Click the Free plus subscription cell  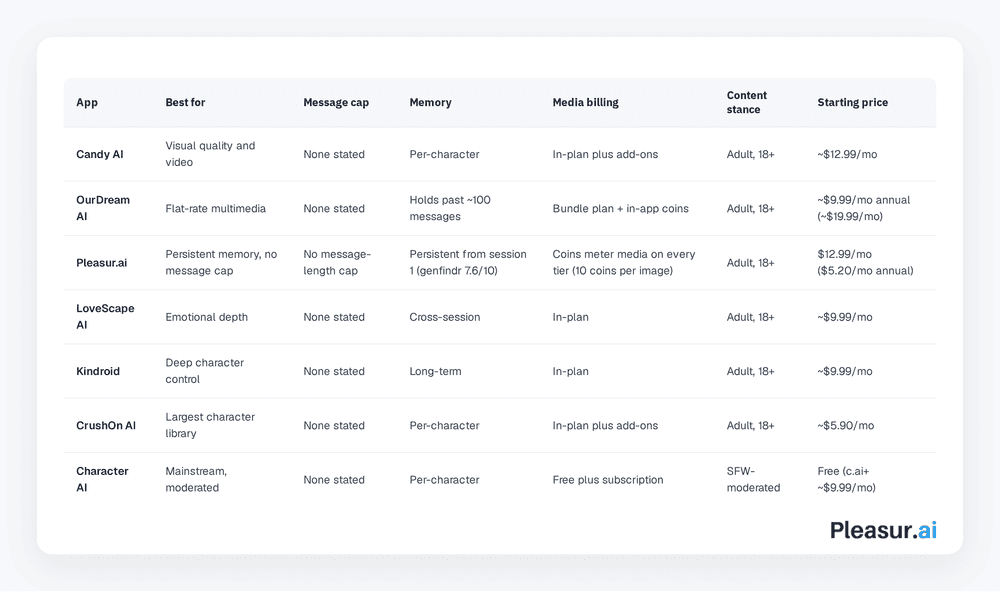pyautogui.click(x=608, y=480)
